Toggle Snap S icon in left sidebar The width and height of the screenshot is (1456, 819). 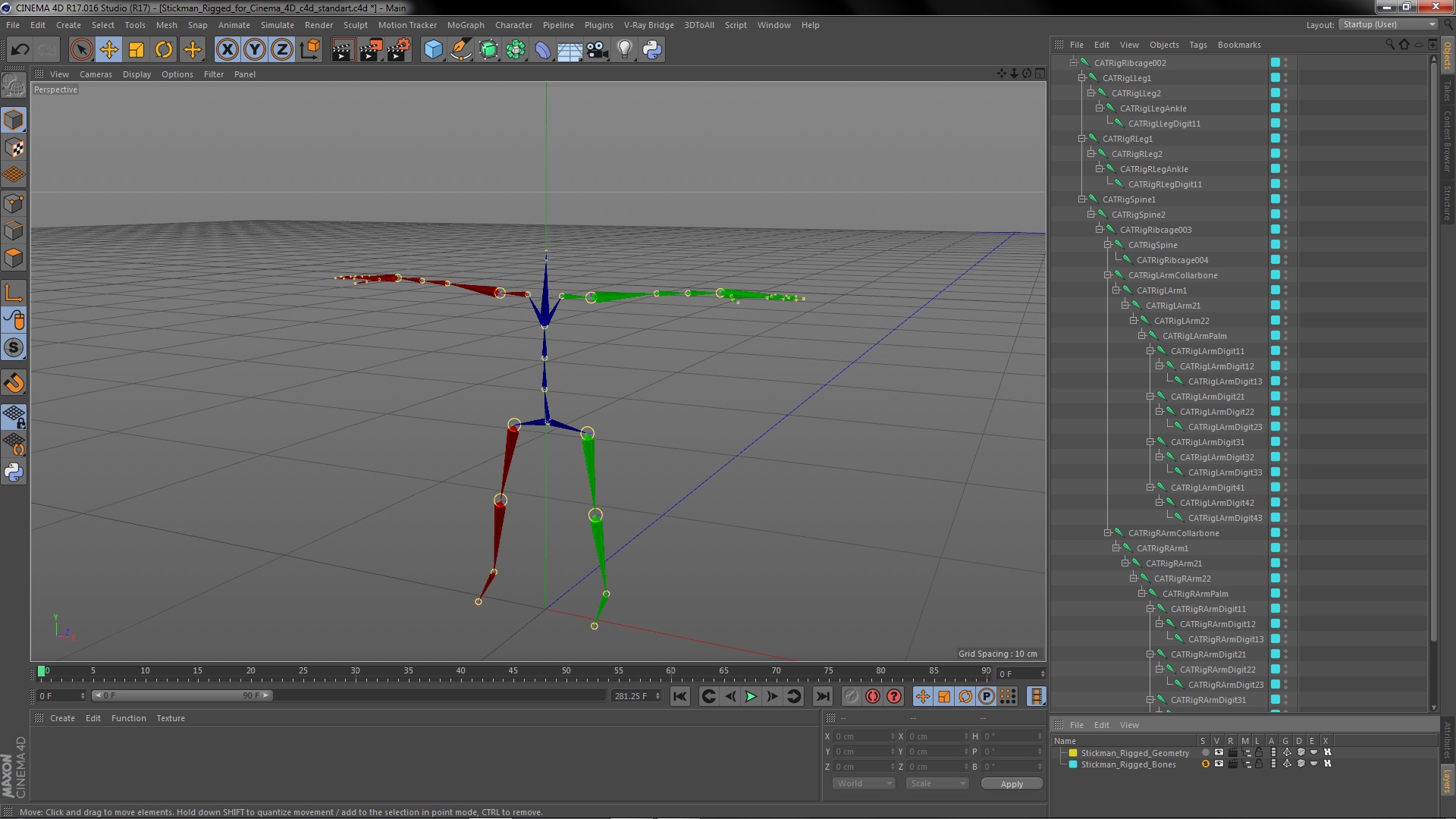14,348
